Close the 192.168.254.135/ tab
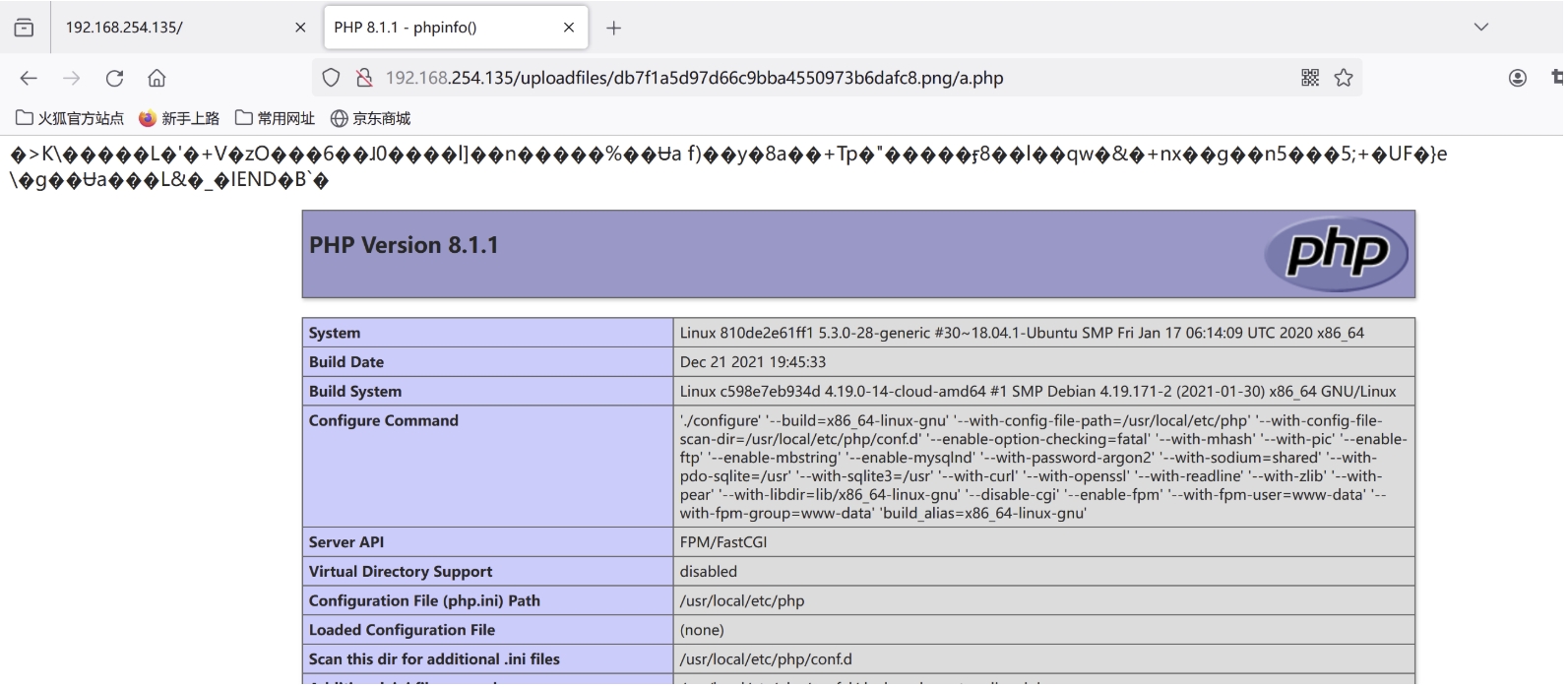Screen dimensions: 1568x688 tap(300, 28)
